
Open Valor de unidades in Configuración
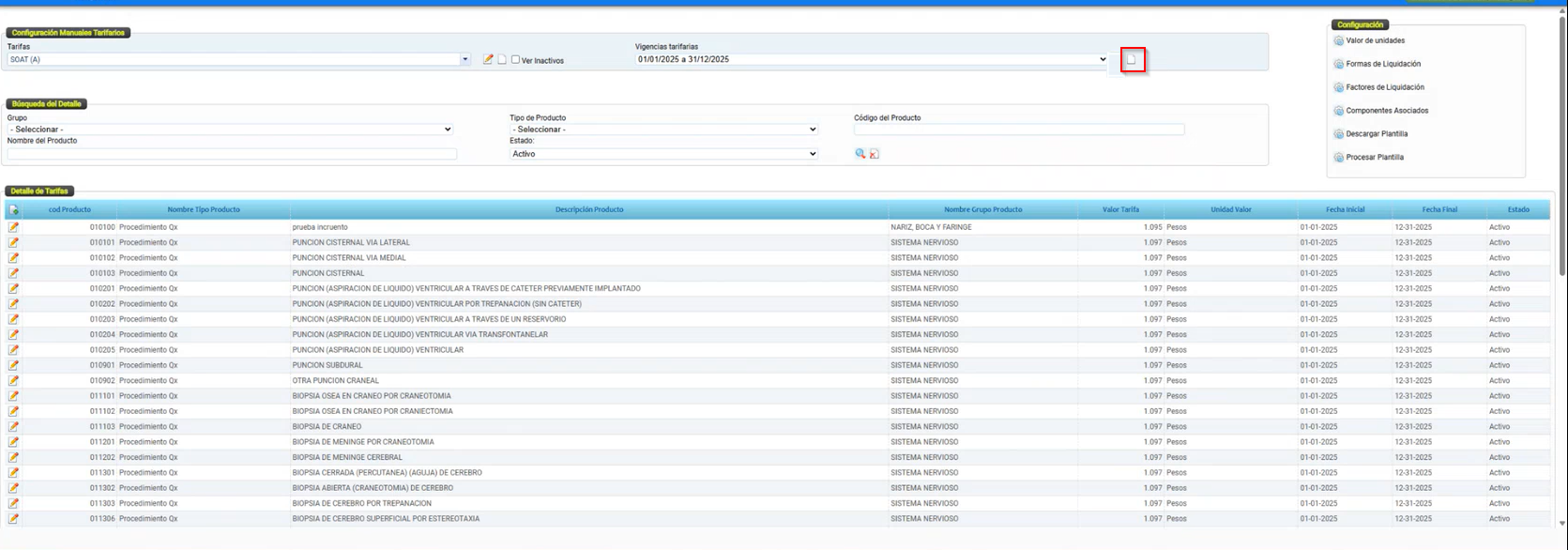pos(1375,41)
